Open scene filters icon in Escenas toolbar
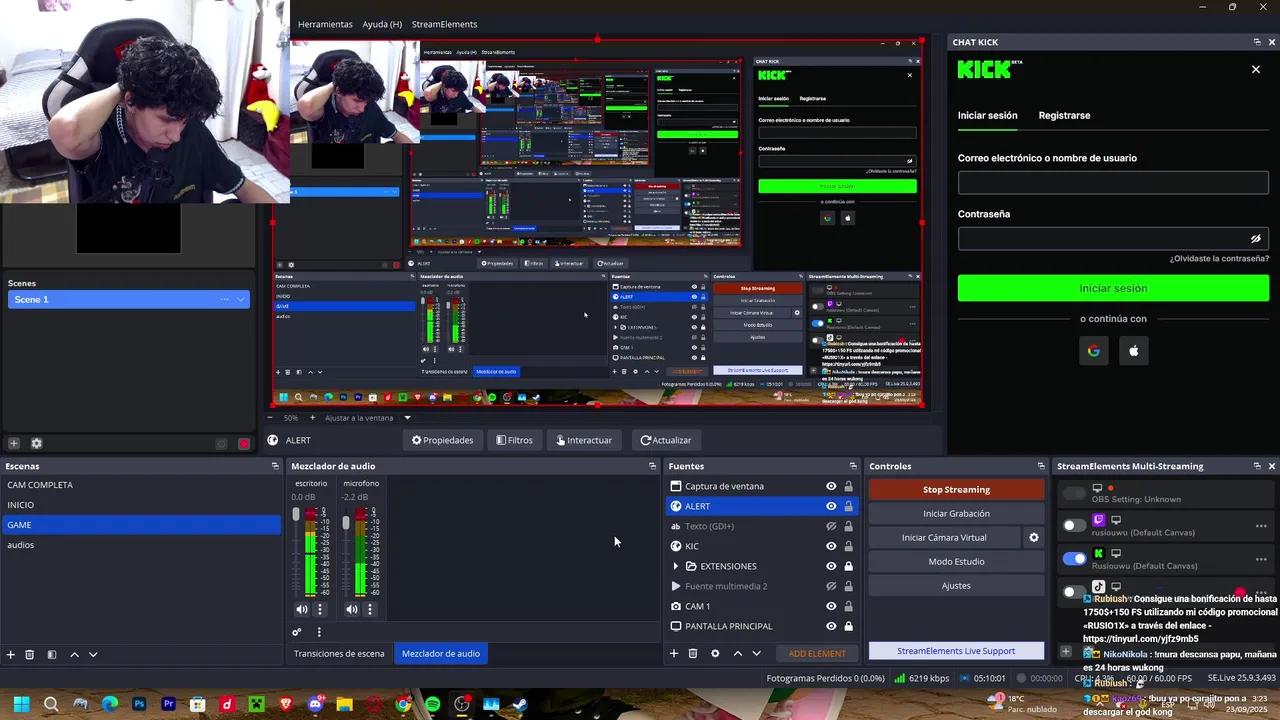Image resolution: width=1280 pixels, height=720 pixels. (x=52, y=654)
